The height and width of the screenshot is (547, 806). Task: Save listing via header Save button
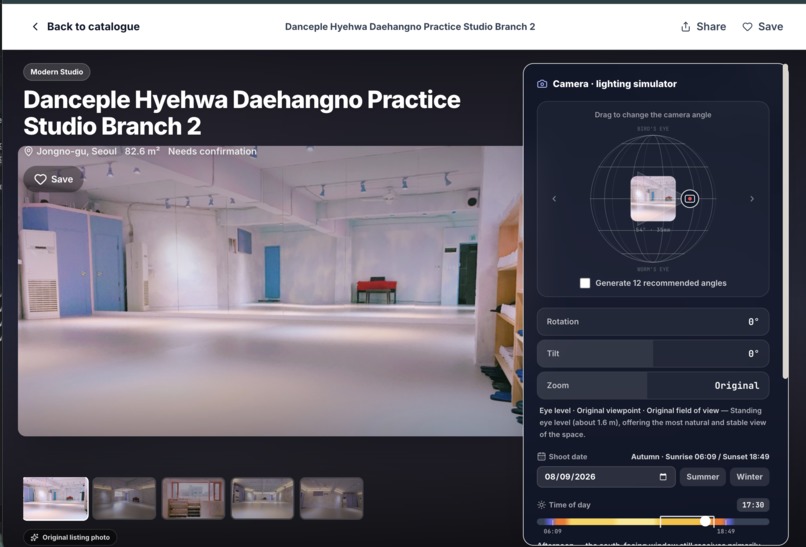pos(763,27)
